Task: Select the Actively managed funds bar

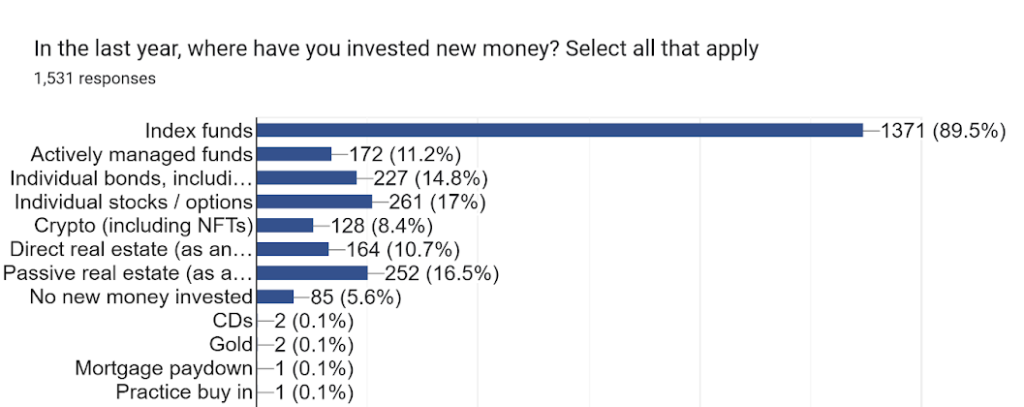Action: point(294,154)
